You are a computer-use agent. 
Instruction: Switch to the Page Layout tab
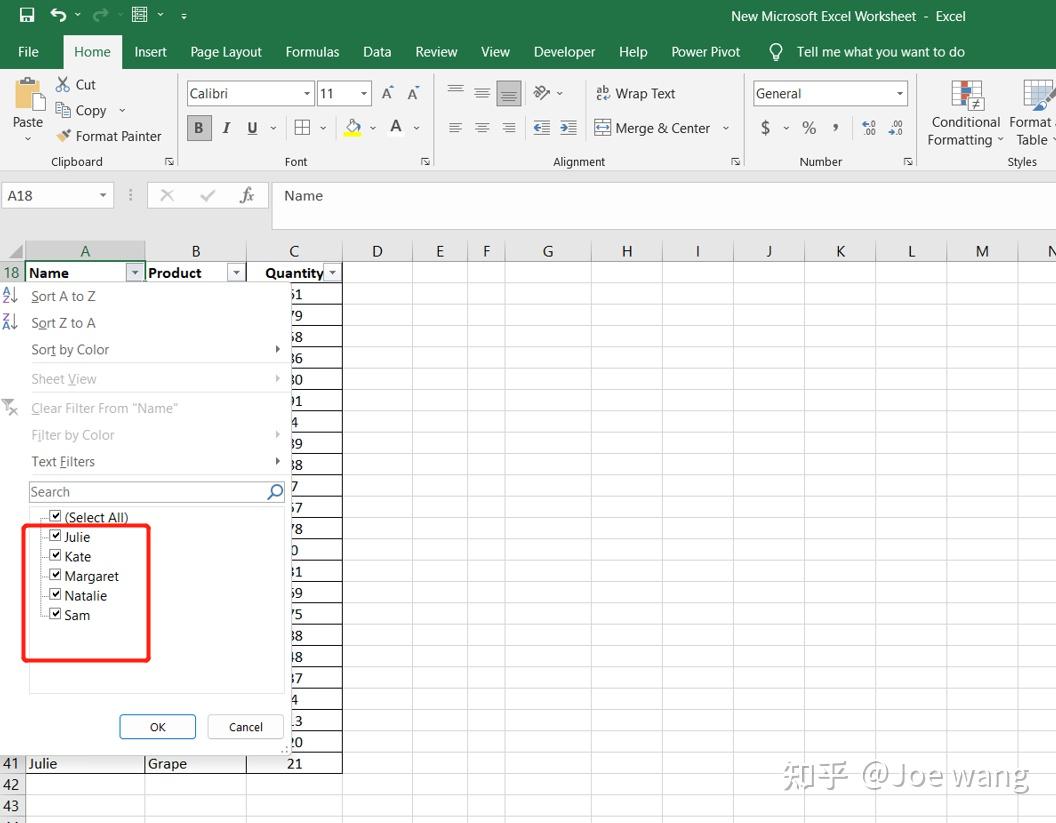(226, 52)
